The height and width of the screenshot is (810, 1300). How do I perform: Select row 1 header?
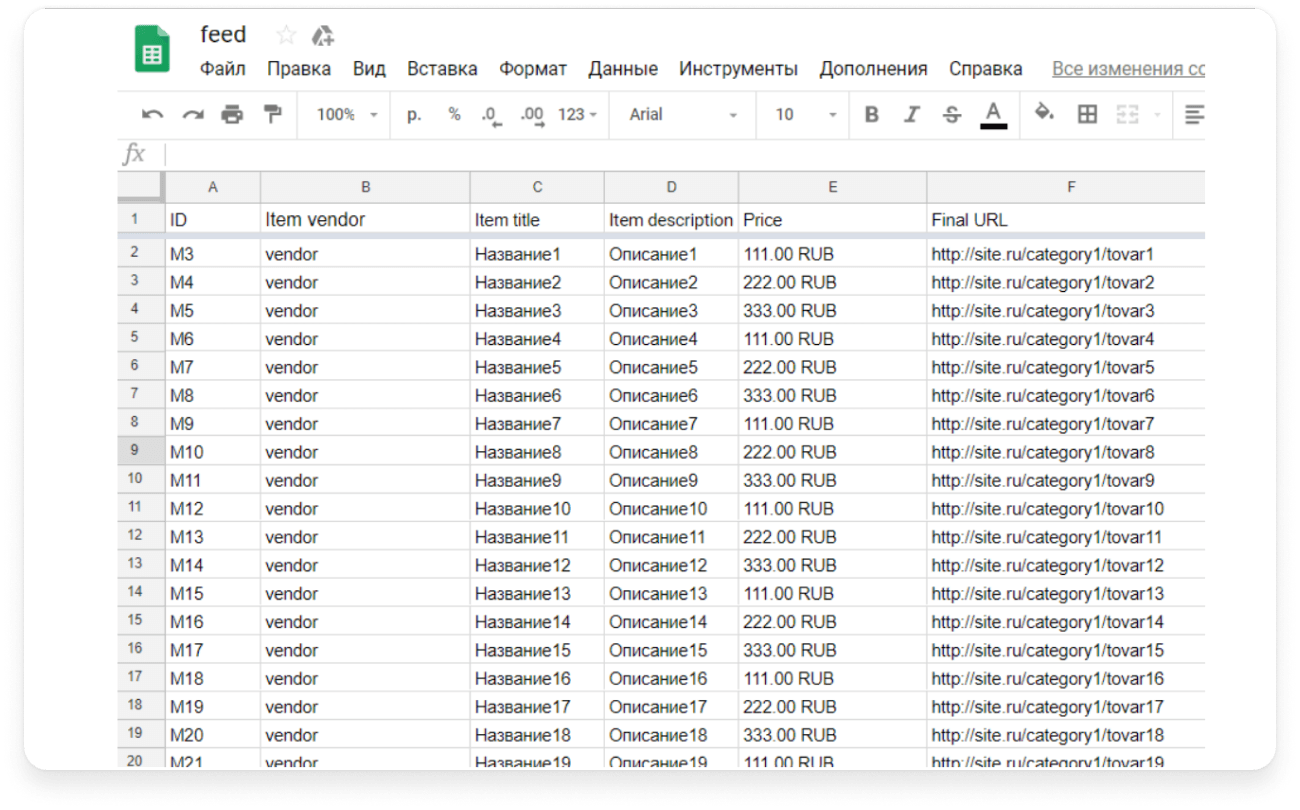[x=141, y=219]
